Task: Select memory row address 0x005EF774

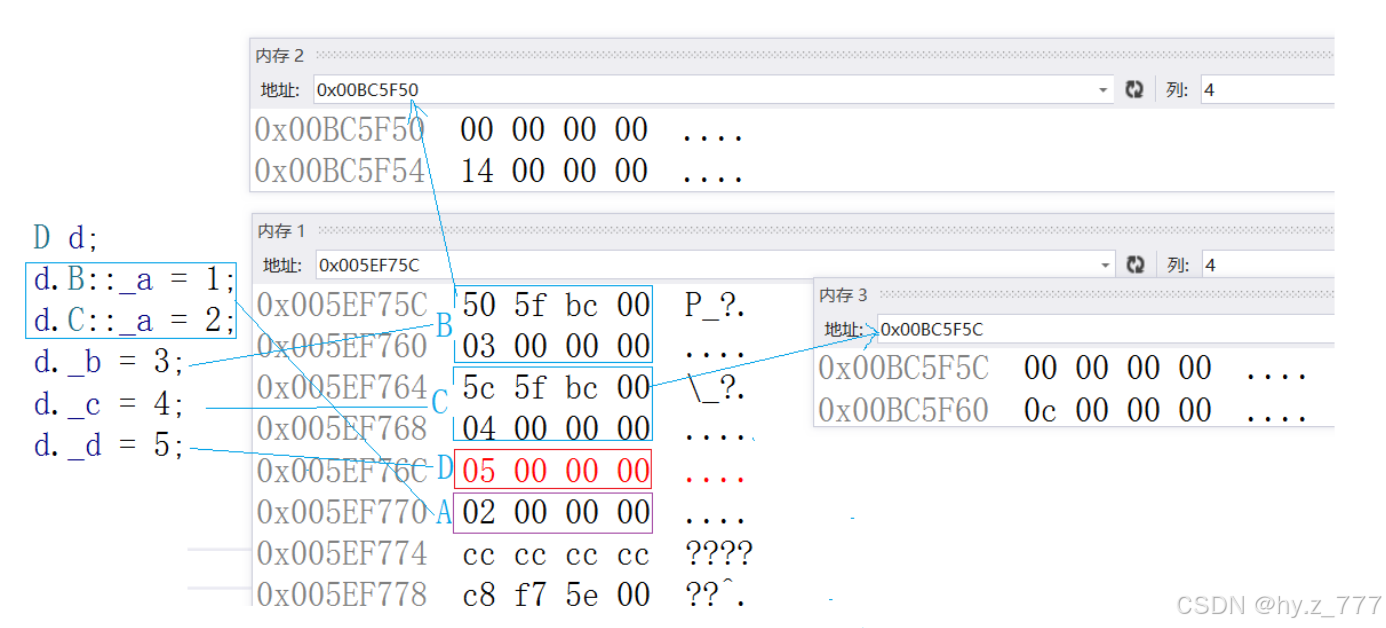Action: pos(342,553)
